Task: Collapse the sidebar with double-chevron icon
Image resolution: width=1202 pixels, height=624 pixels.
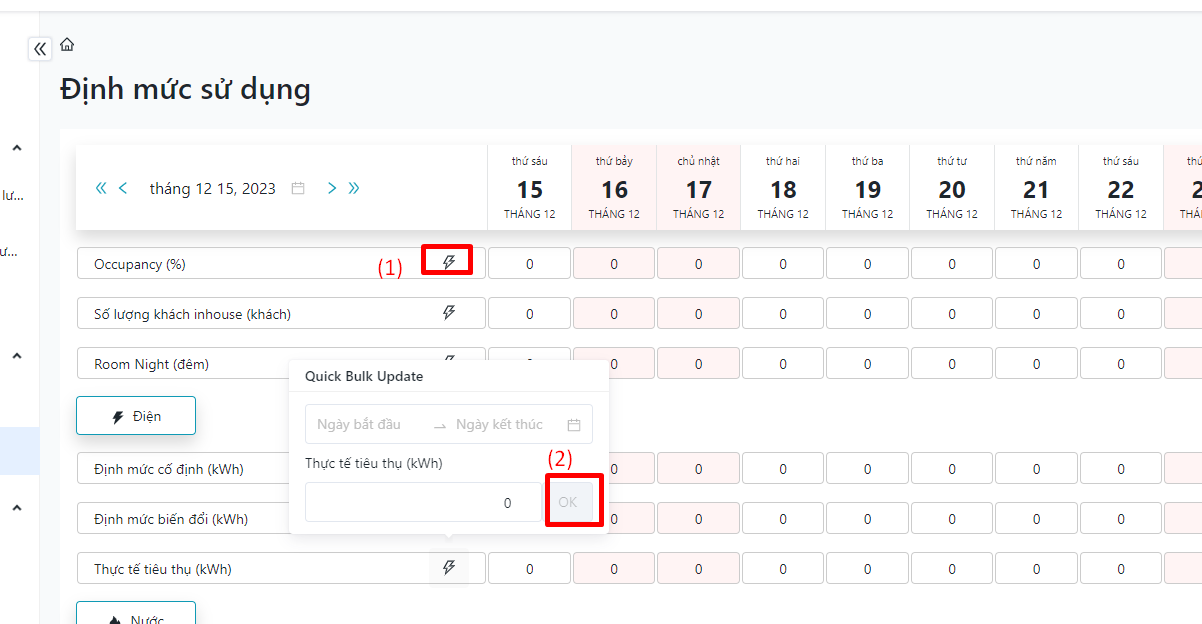Action: click(40, 48)
